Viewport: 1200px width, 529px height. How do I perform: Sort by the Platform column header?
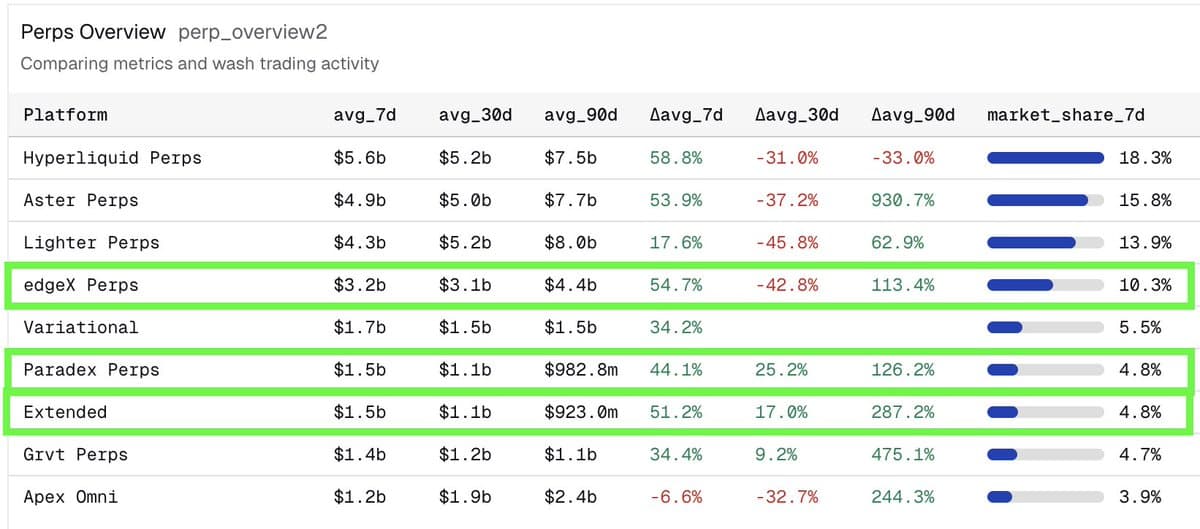pyautogui.click(x=65, y=115)
